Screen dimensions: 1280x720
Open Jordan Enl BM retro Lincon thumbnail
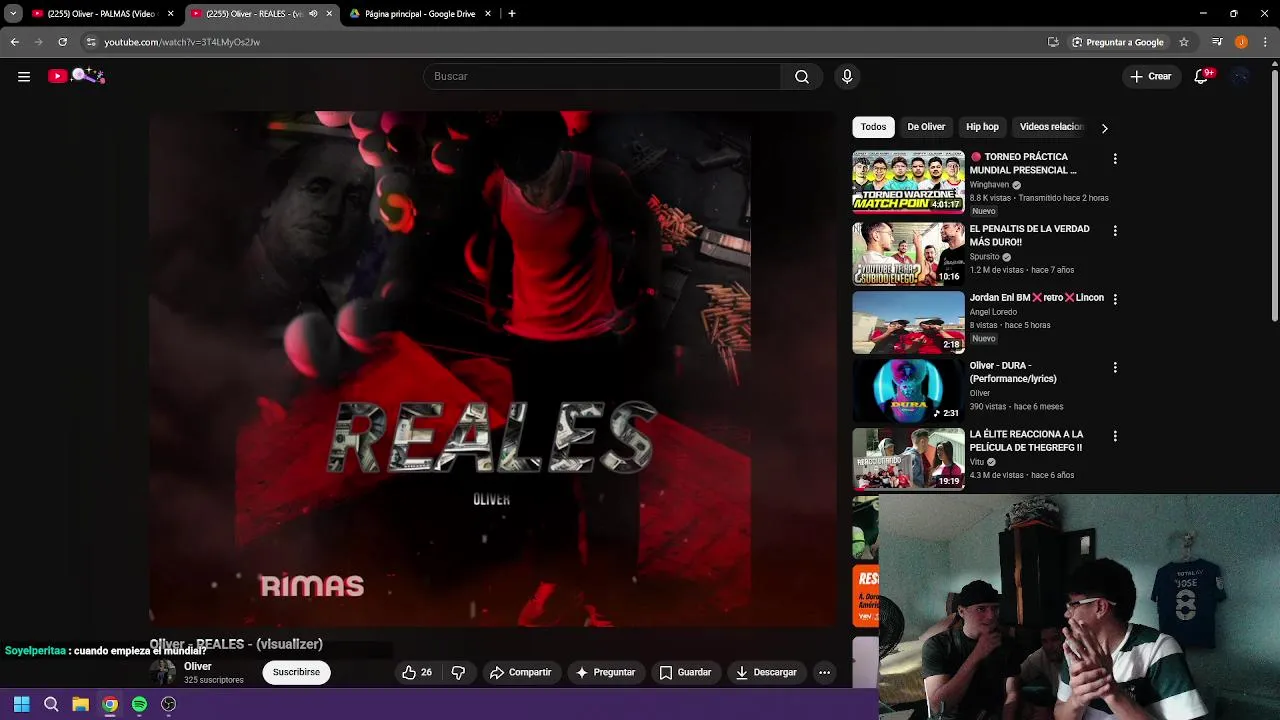908,322
